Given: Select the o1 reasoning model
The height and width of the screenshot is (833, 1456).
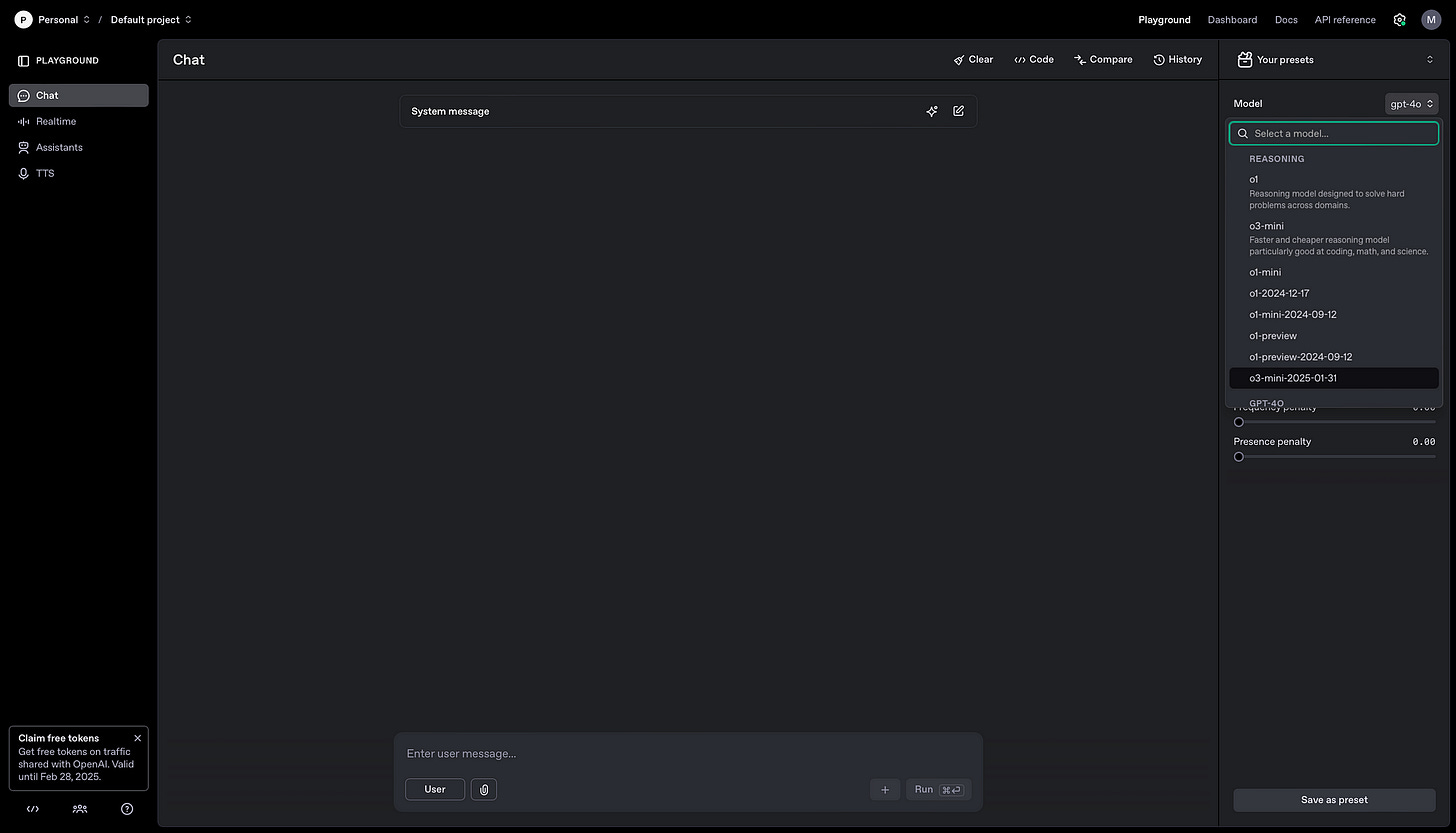Looking at the screenshot, I should [x=1334, y=192].
